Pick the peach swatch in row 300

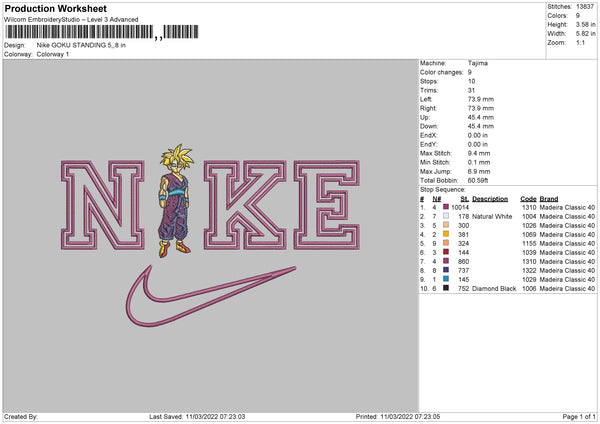[446, 225]
